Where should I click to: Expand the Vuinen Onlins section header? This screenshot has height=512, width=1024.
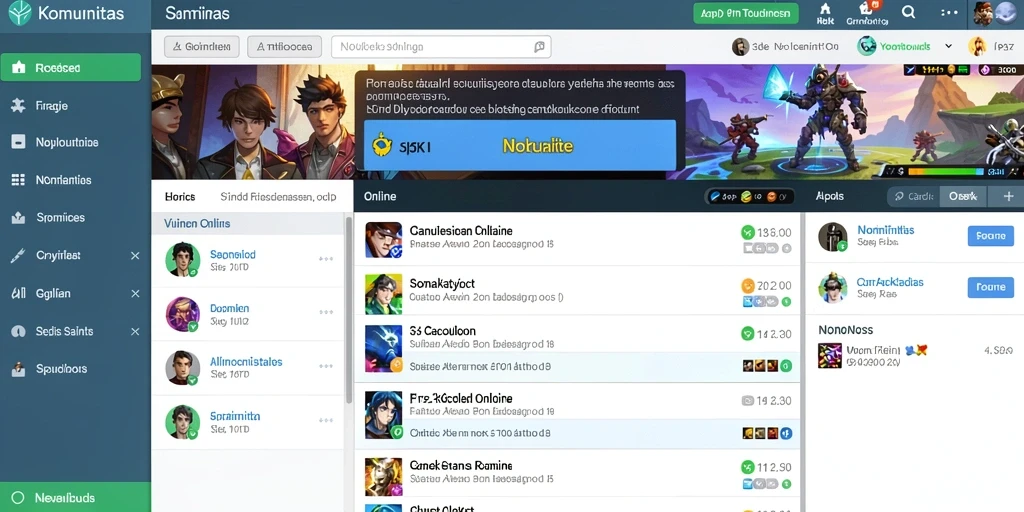[x=248, y=223]
